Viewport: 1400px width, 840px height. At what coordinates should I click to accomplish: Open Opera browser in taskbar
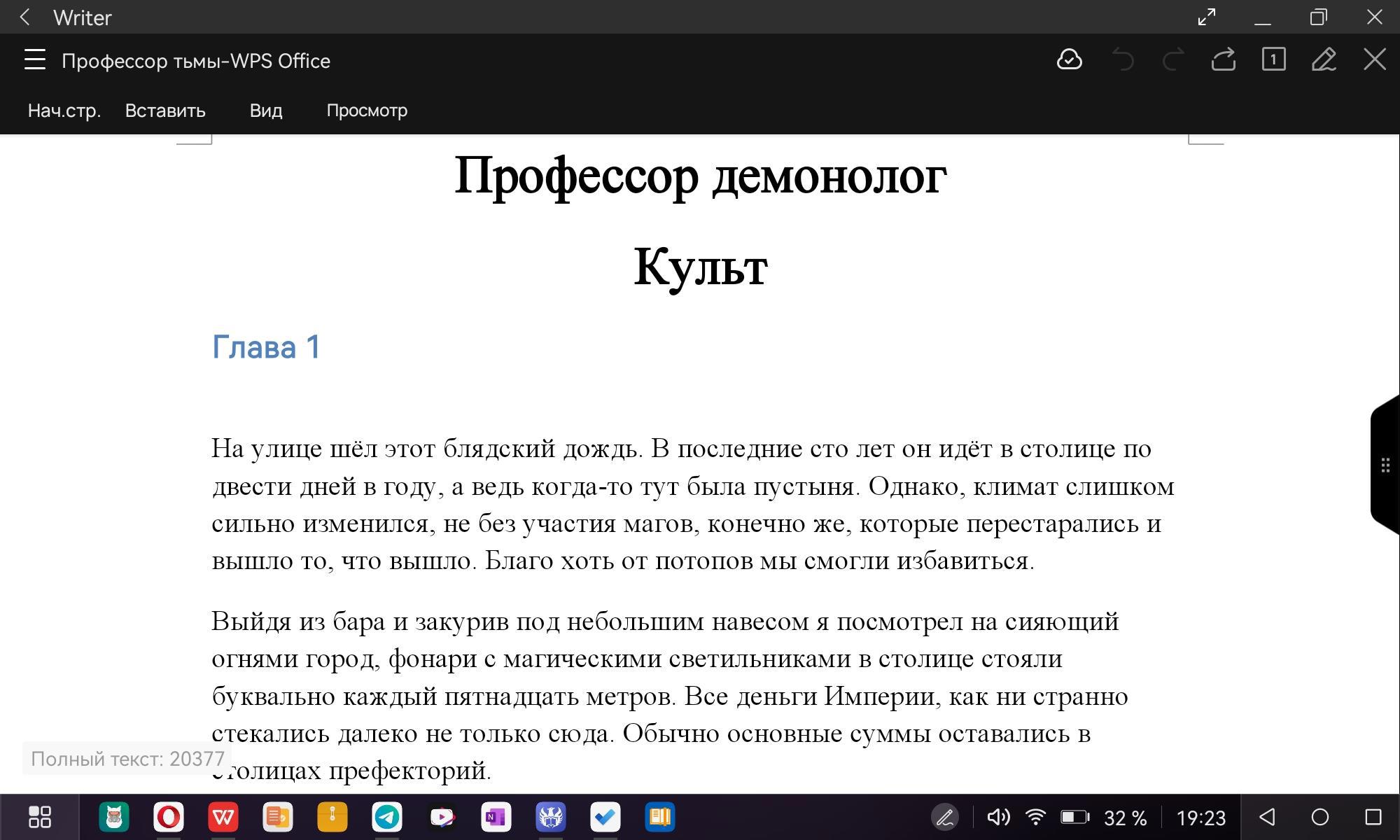pyautogui.click(x=169, y=817)
